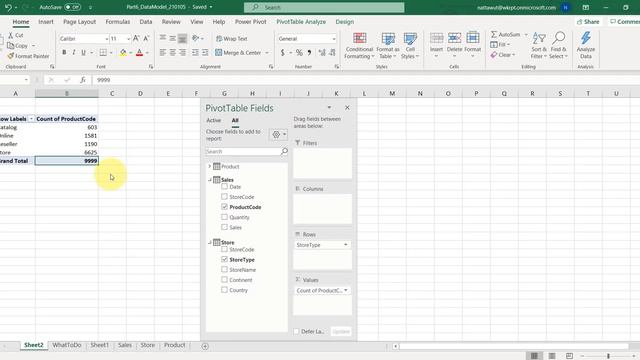
Task: Check the StoreName field
Action: (x=224, y=269)
